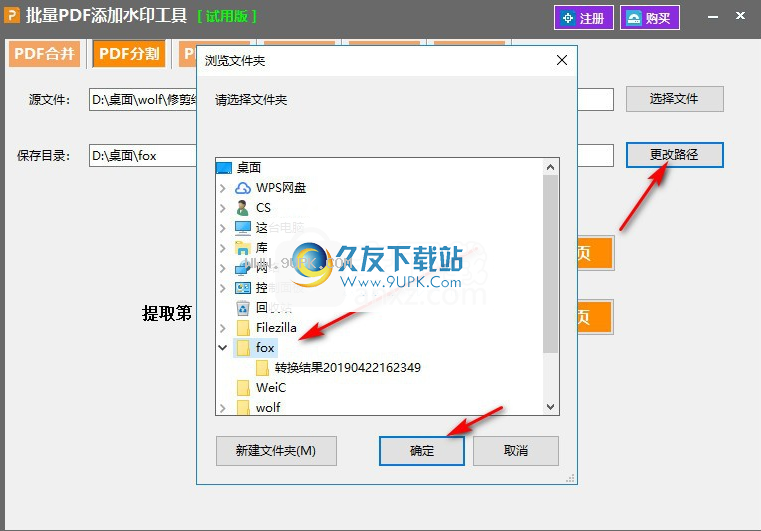Expand the 这台电脑 node
Screen dimensions: 761x531
222,228
